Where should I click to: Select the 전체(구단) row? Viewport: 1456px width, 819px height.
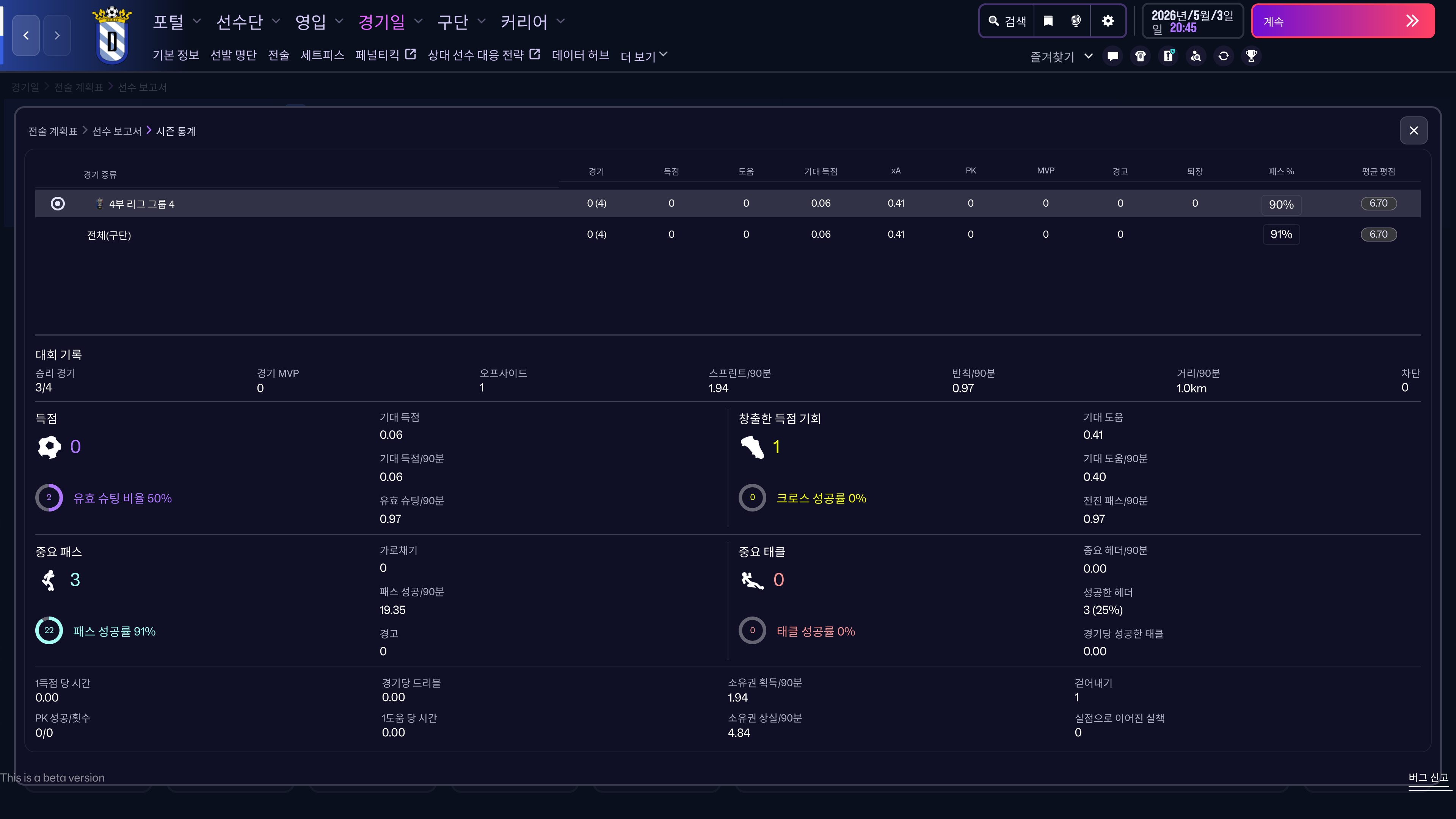point(108,235)
